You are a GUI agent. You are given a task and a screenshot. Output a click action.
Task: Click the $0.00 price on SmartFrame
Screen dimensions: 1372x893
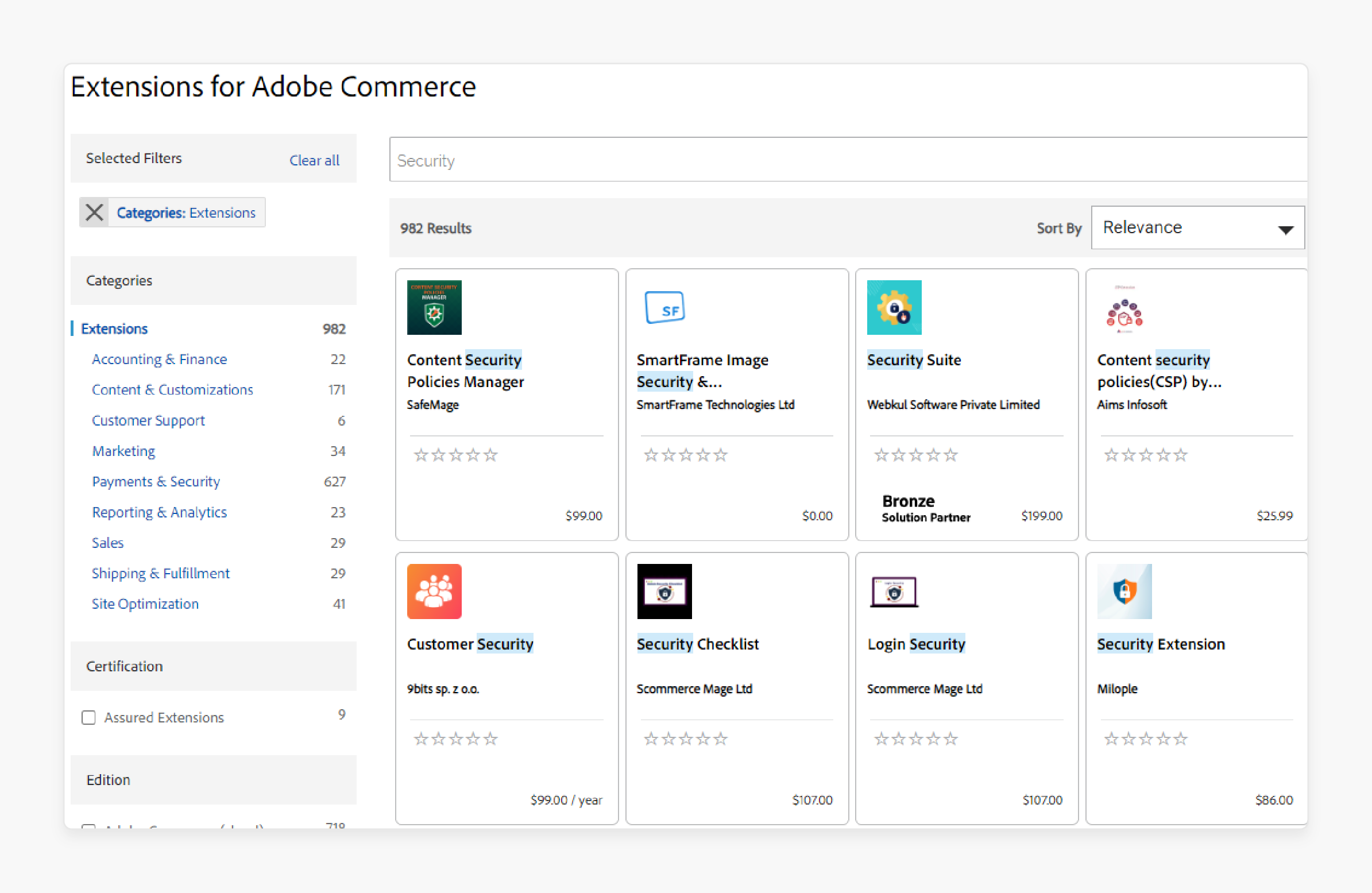click(817, 515)
